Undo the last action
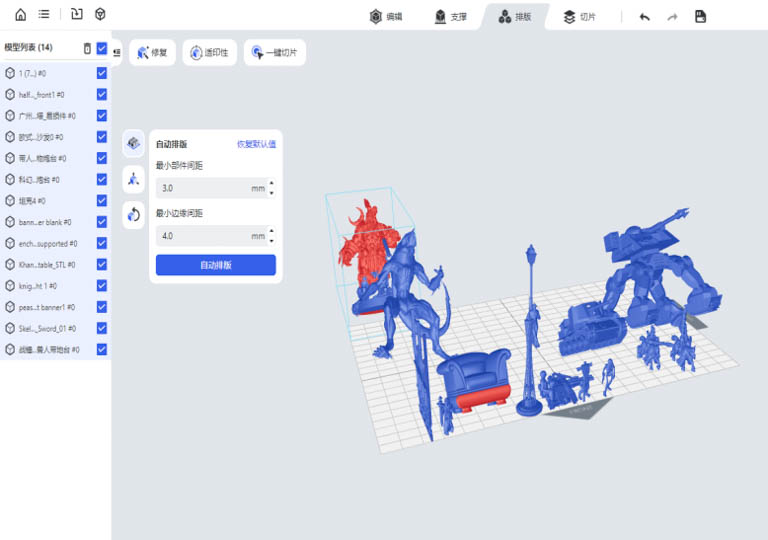 tap(645, 17)
